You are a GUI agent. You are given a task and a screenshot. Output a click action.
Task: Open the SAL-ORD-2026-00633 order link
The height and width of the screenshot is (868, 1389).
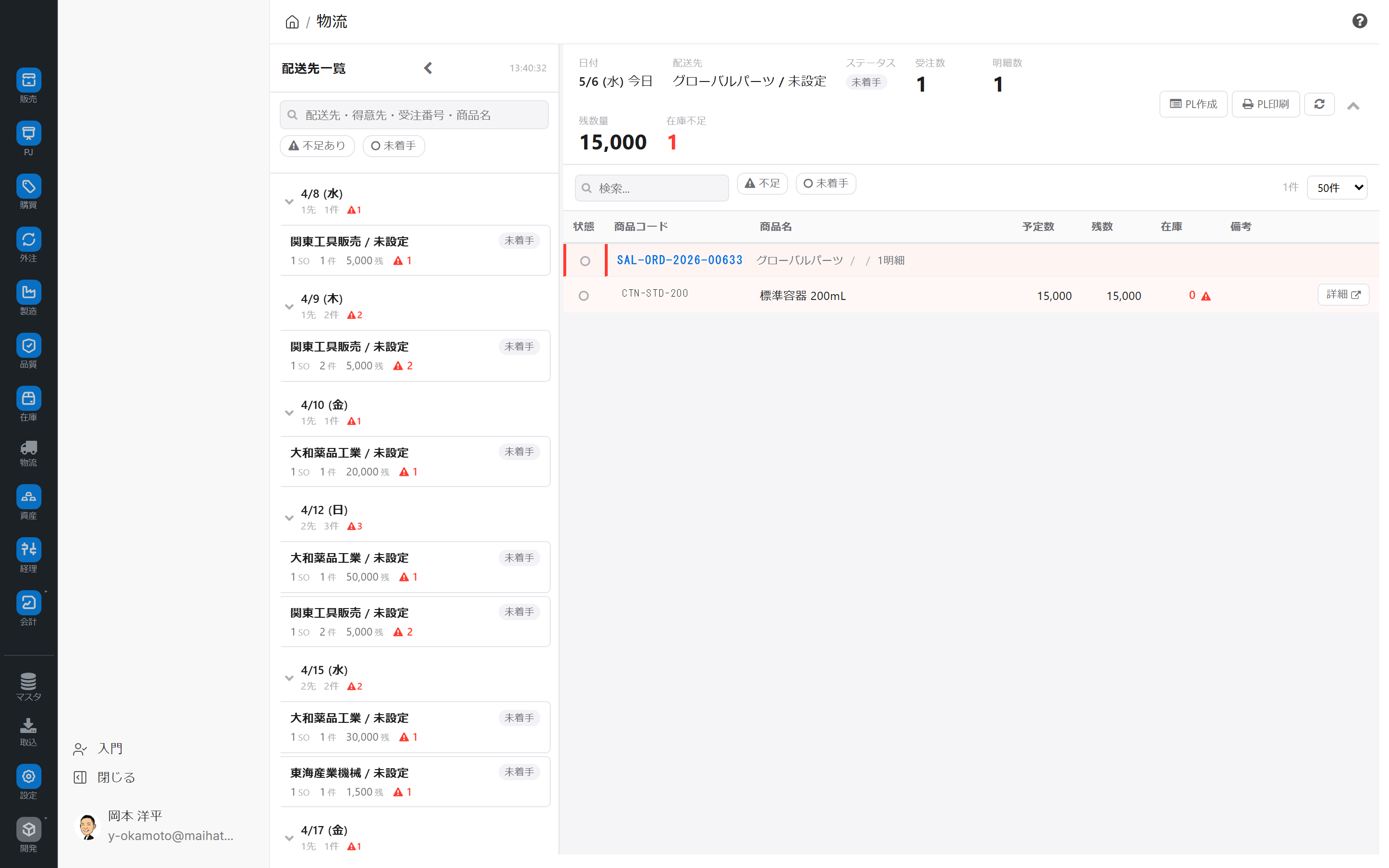click(x=680, y=260)
